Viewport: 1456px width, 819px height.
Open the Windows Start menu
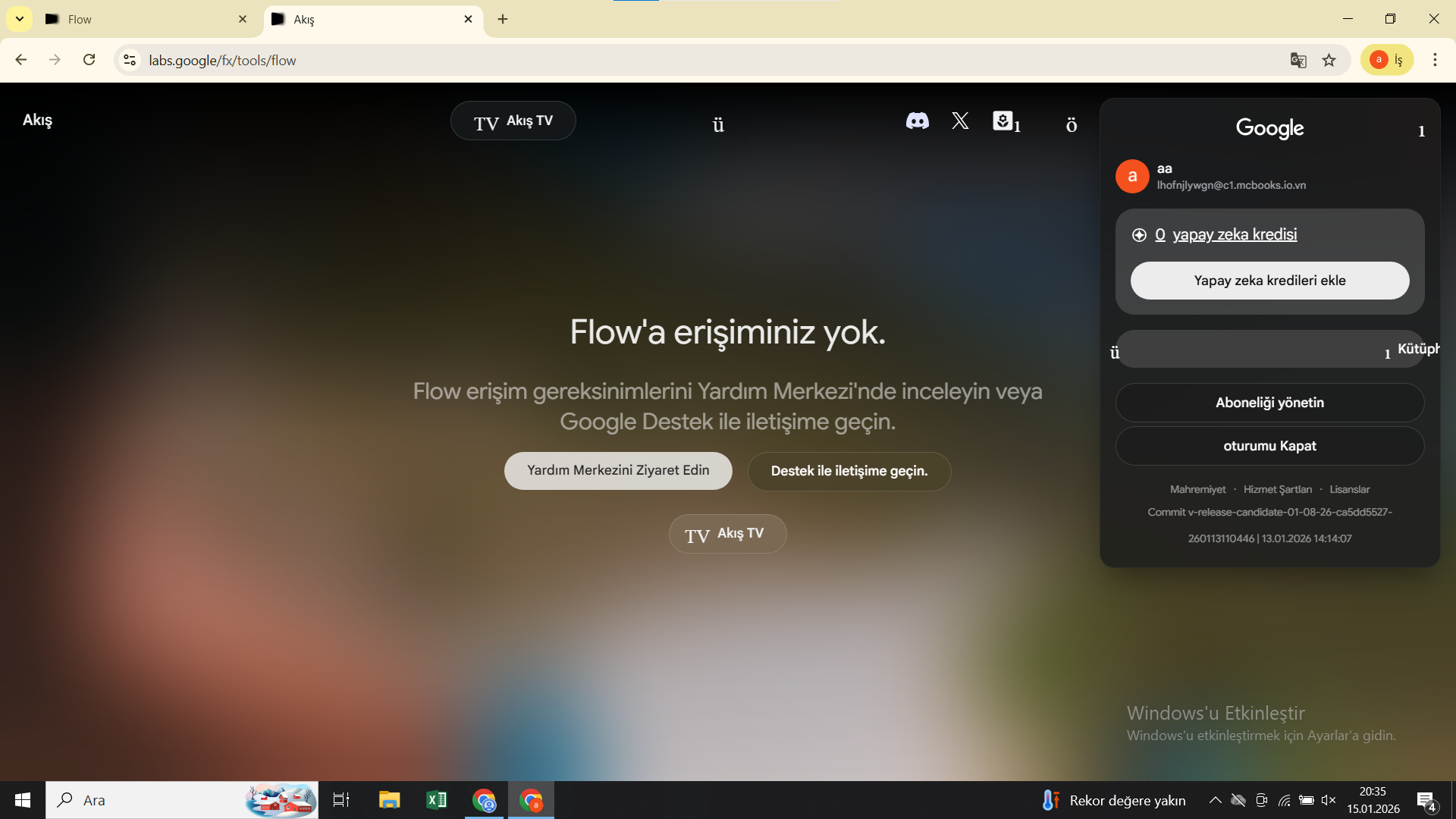point(23,800)
